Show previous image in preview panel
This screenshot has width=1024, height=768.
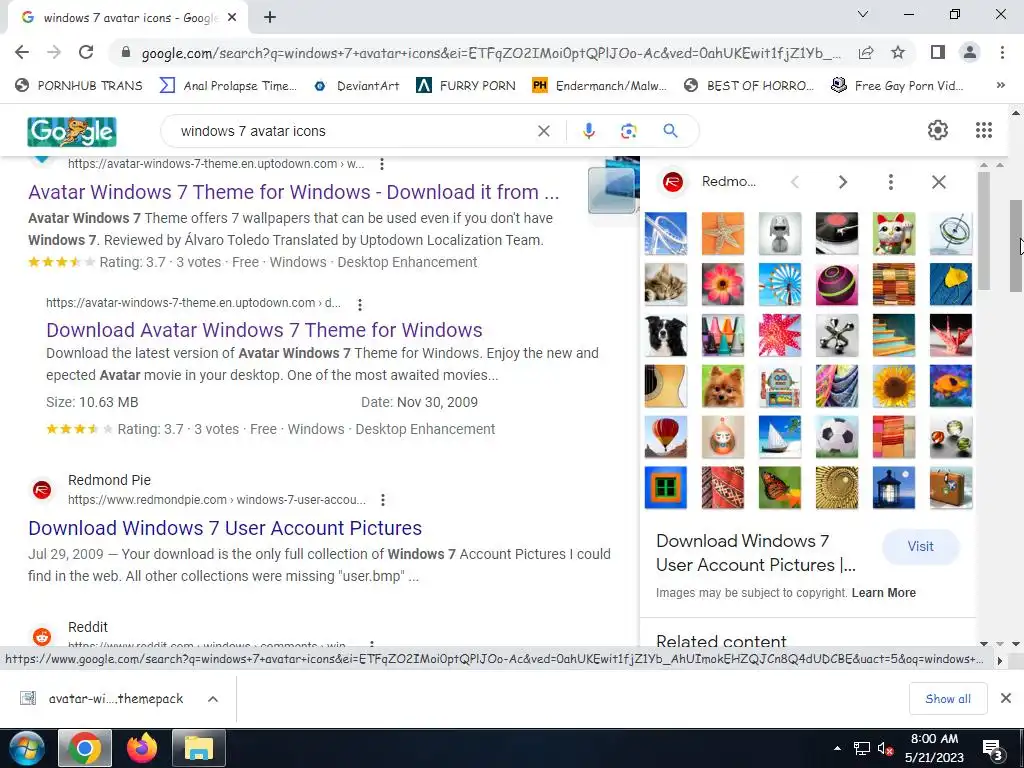point(795,182)
